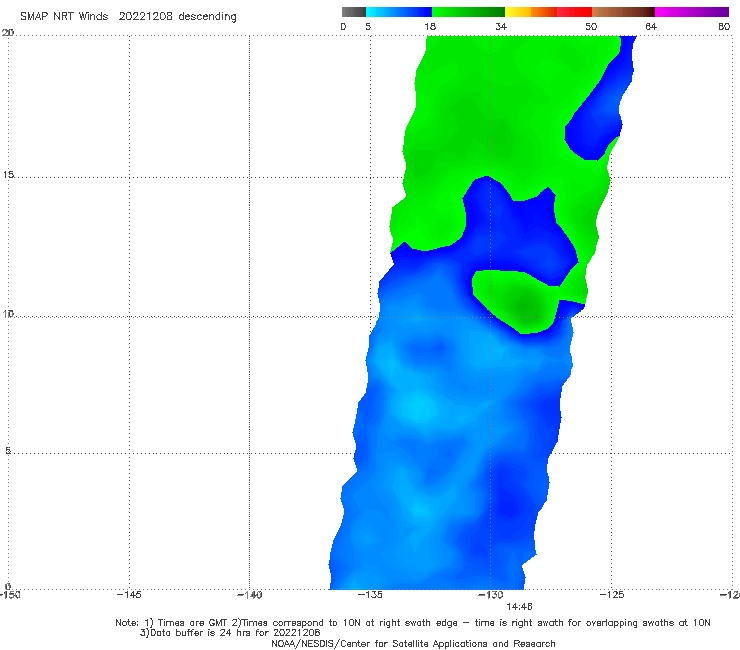740x650 pixels.
Task: Click the color bar label '50'
Action: (x=591, y=27)
